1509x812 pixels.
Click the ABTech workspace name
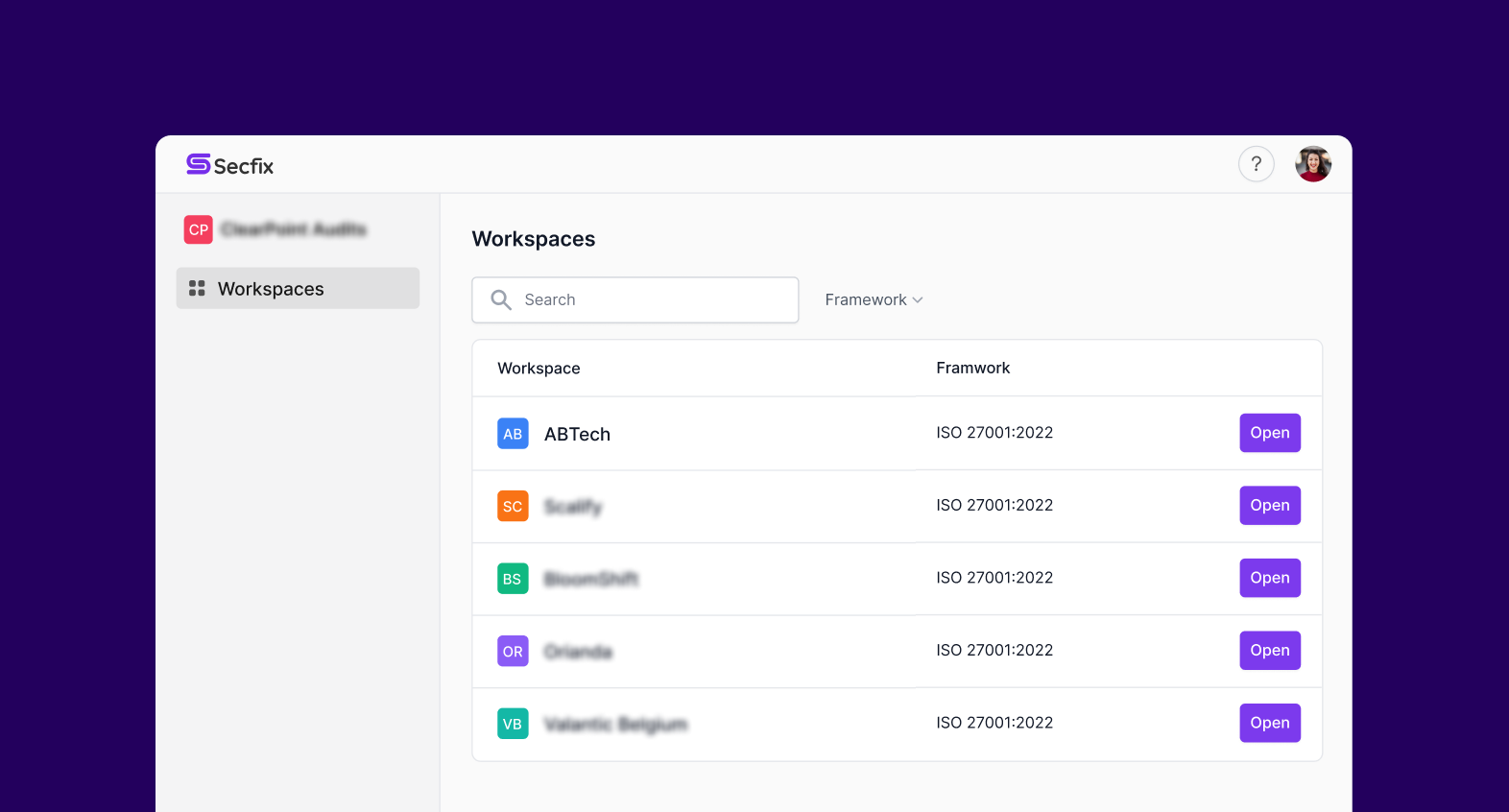coord(577,434)
